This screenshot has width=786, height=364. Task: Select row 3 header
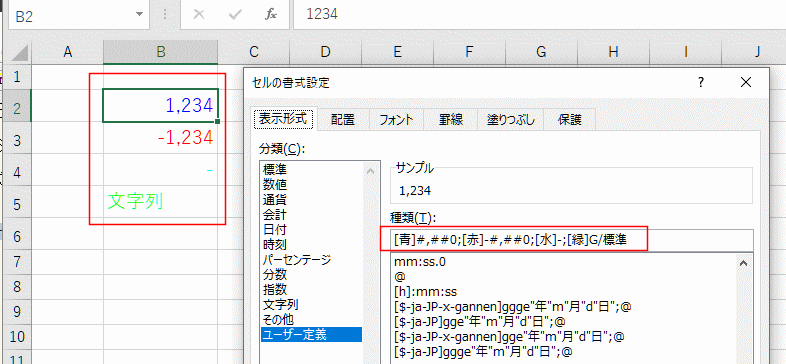point(18,137)
